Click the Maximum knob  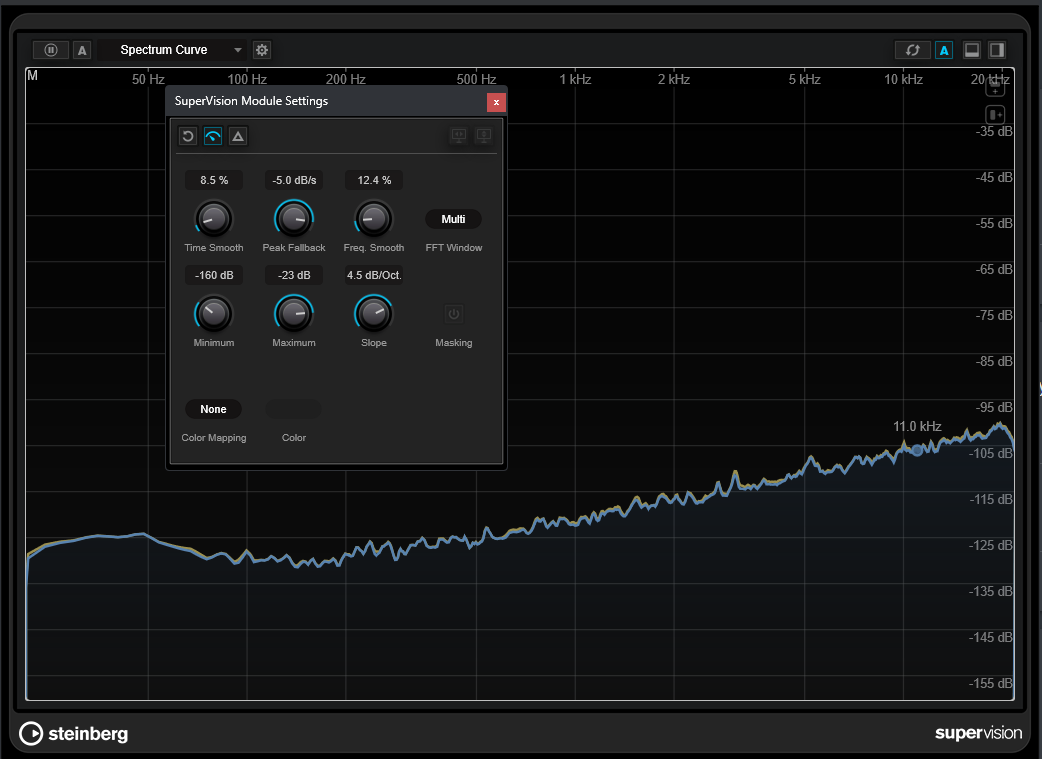click(x=294, y=313)
